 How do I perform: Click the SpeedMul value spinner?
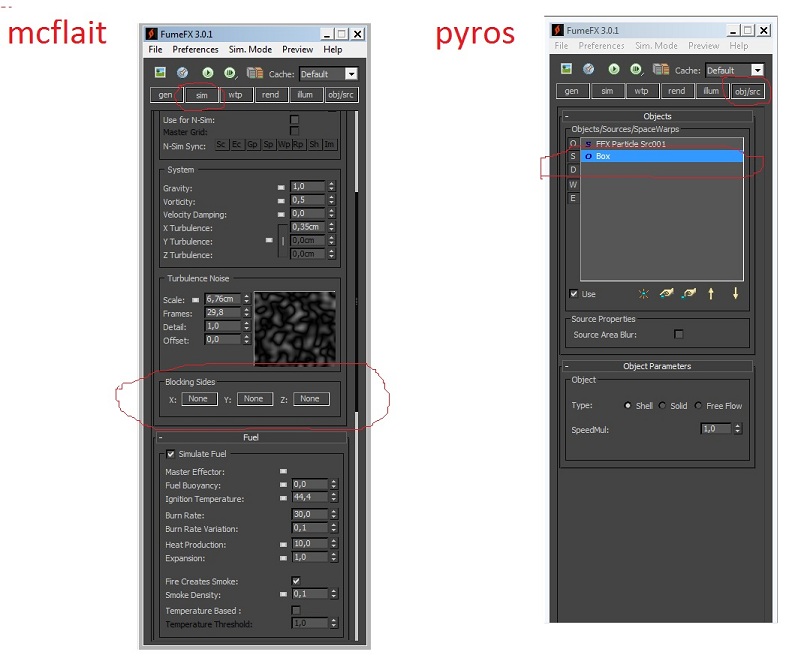point(737,429)
